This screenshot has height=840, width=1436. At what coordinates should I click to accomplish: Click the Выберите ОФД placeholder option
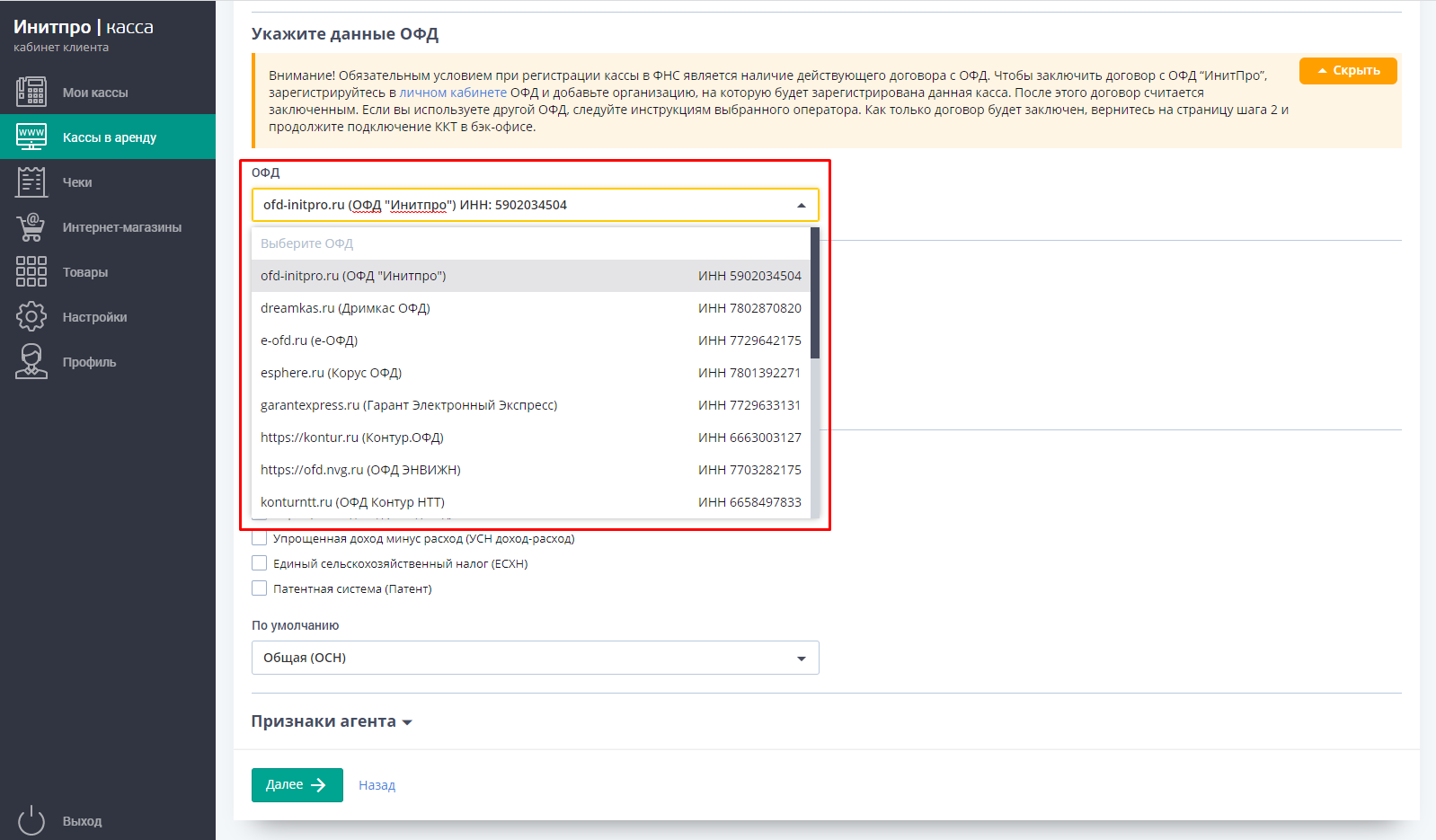[531, 243]
